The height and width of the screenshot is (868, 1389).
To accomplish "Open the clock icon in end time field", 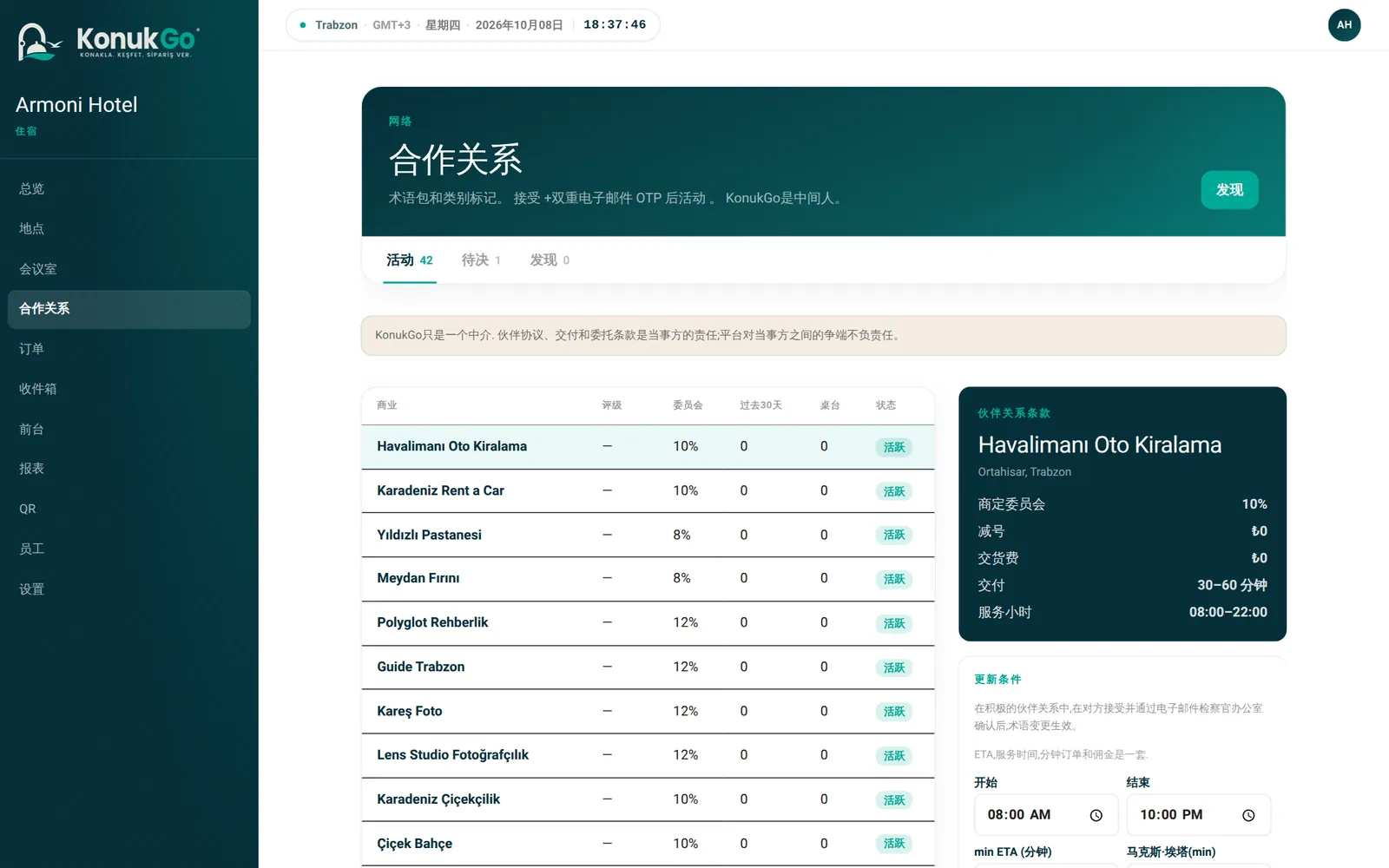I will pyautogui.click(x=1248, y=815).
